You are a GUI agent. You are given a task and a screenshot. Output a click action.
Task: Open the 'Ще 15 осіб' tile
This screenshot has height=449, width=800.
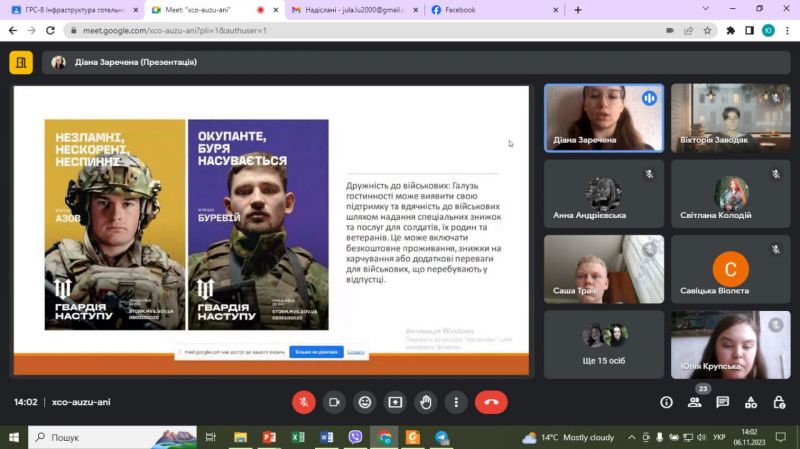pos(604,344)
